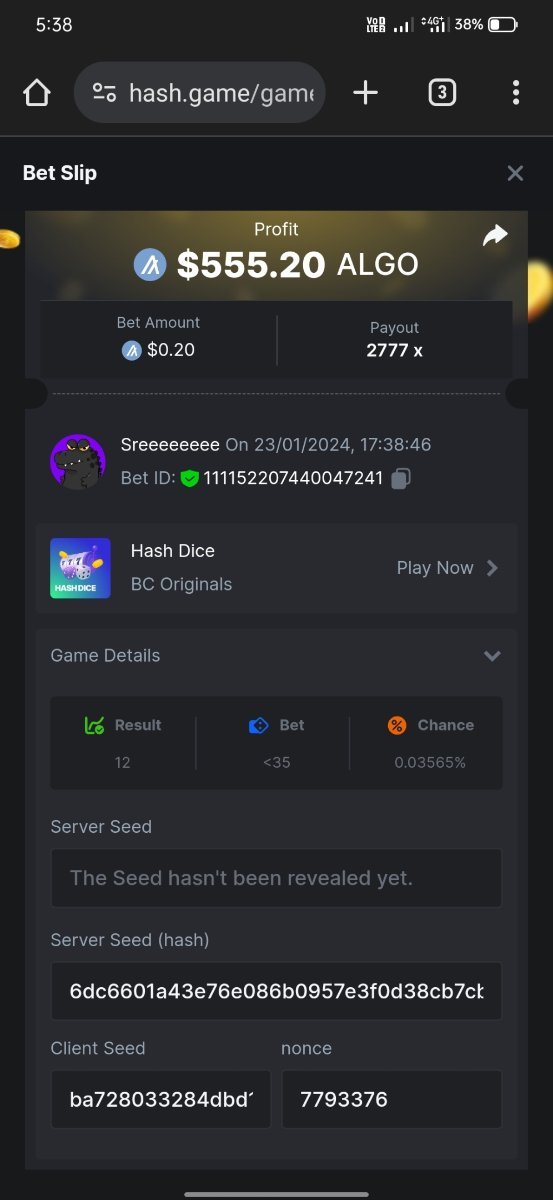Share the bet slip via arrow icon
553x1200 pixels.
click(x=495, y=236)
